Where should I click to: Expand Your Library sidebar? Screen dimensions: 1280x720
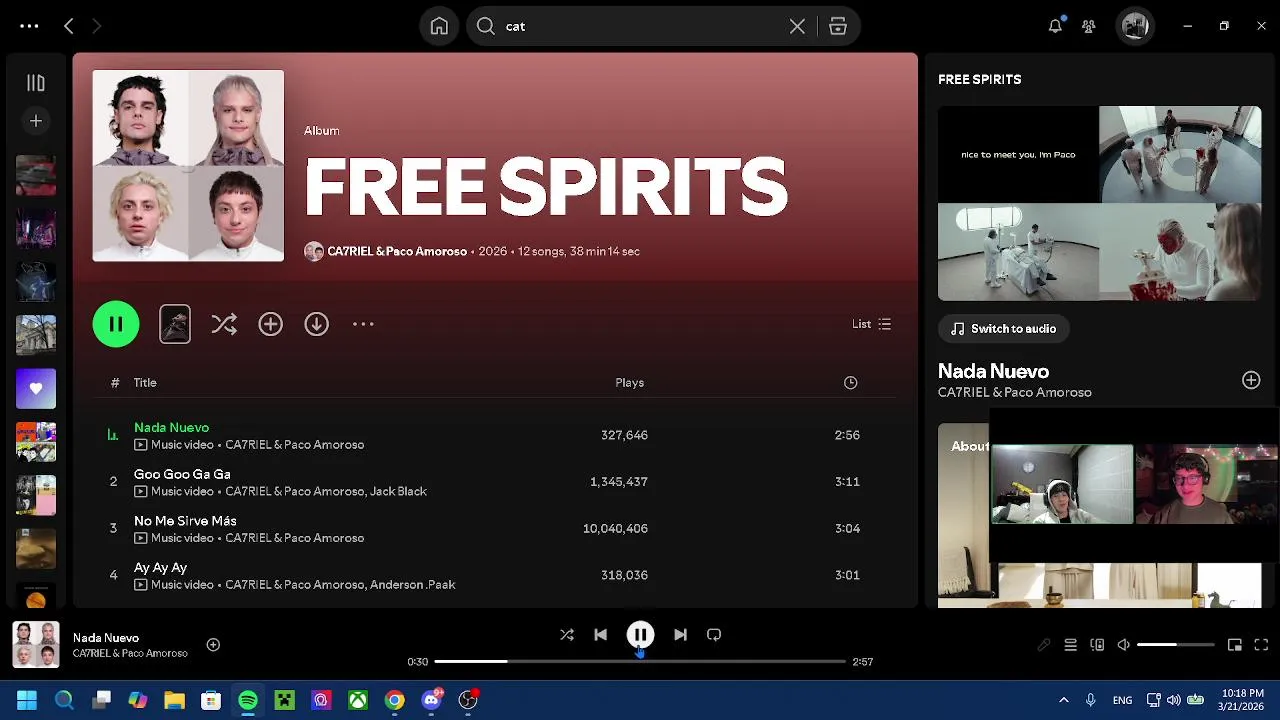tap(36, 83)
